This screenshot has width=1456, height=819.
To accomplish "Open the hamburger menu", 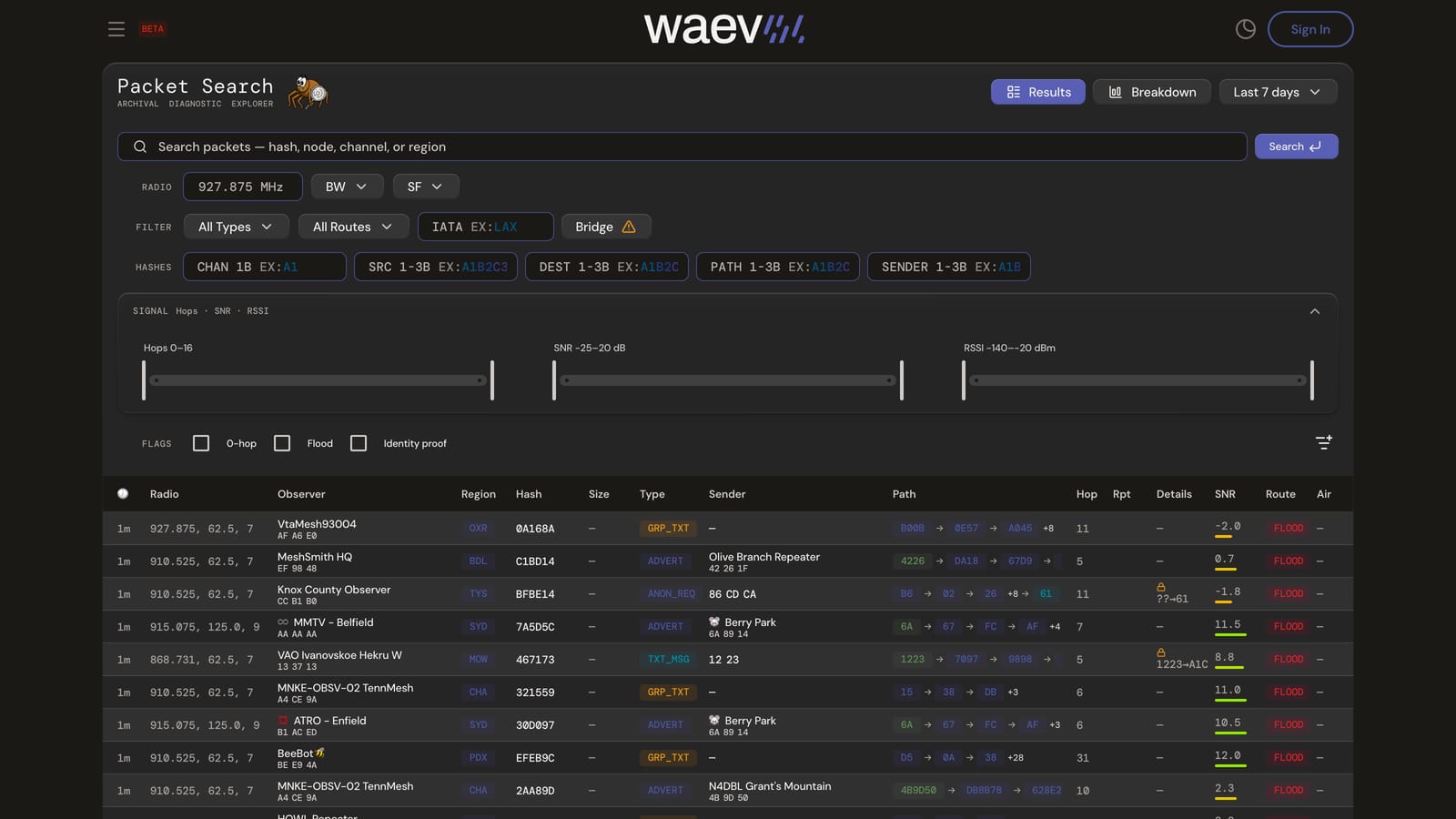I will tap(116, 29).
